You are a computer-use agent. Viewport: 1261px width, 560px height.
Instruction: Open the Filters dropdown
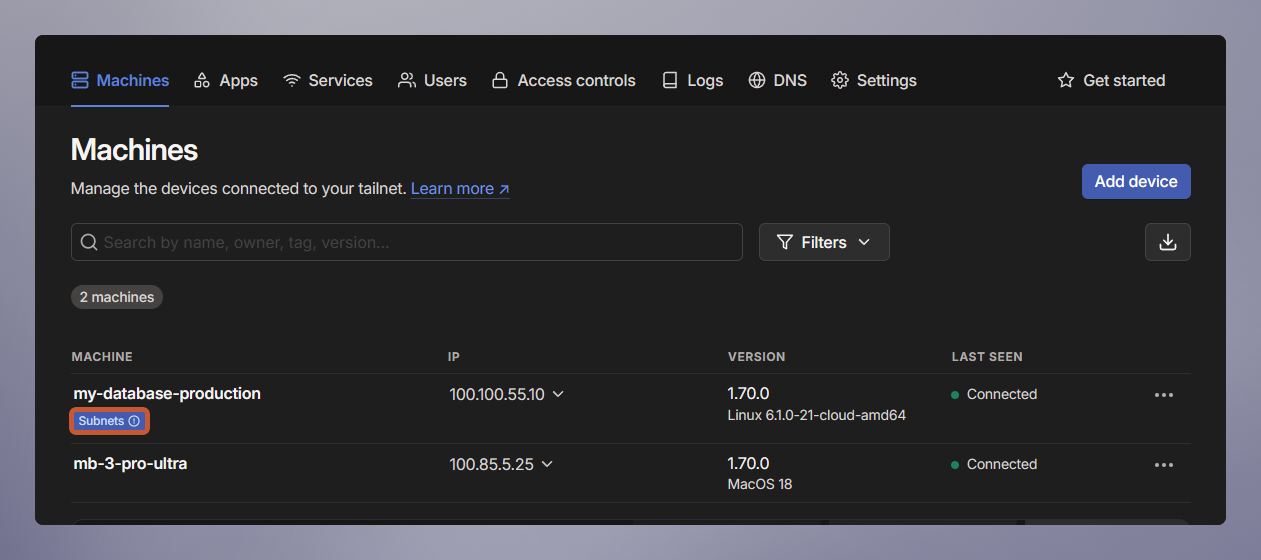pos(824,242)
